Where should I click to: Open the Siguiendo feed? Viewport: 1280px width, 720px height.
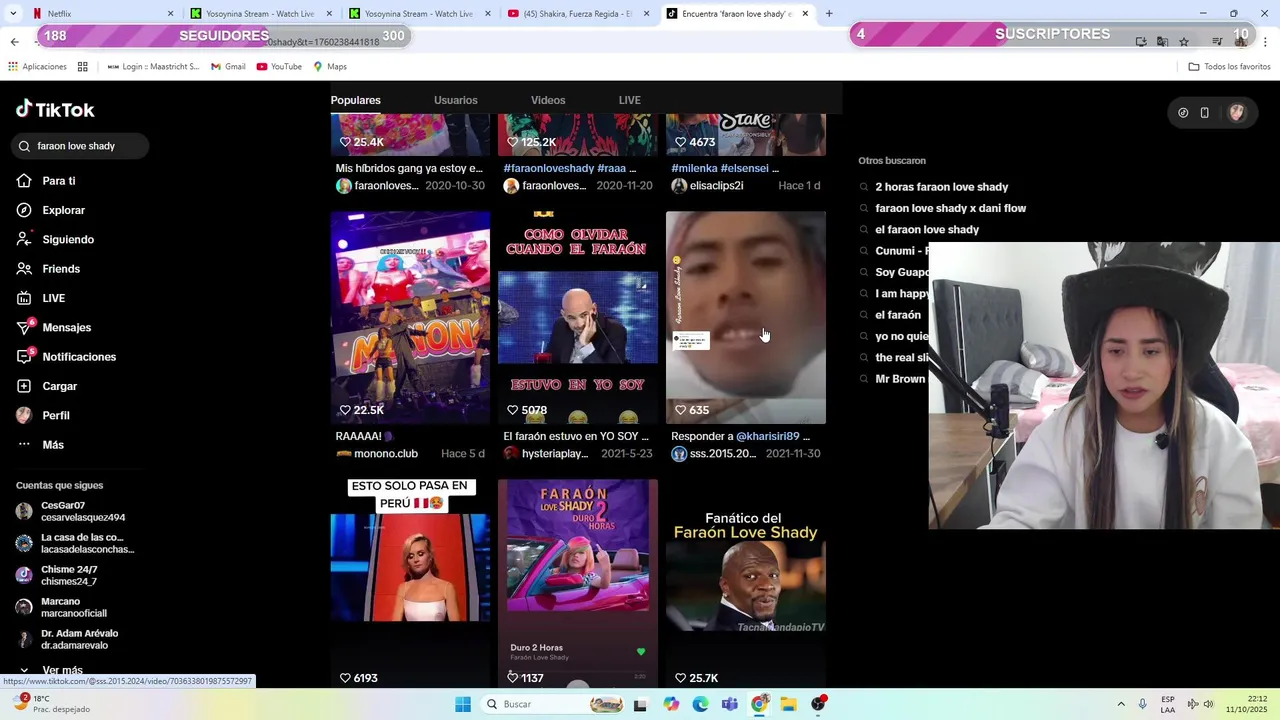[55, 240]
